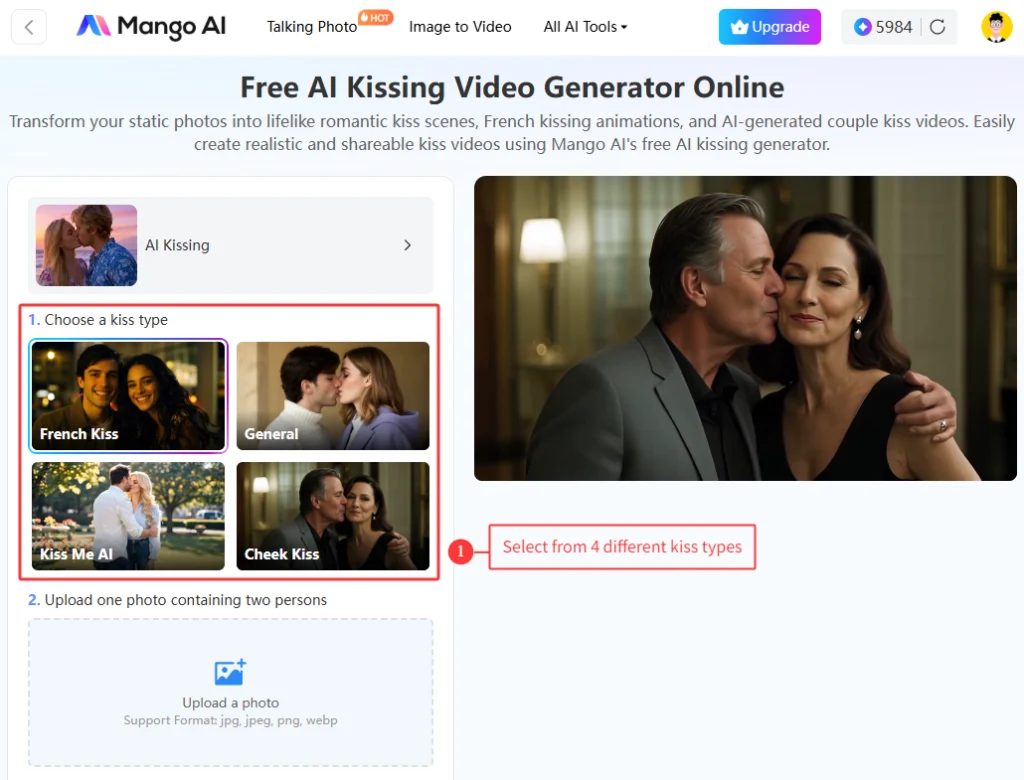Click the AI Kissing thumbnail image

coord(86,244)
